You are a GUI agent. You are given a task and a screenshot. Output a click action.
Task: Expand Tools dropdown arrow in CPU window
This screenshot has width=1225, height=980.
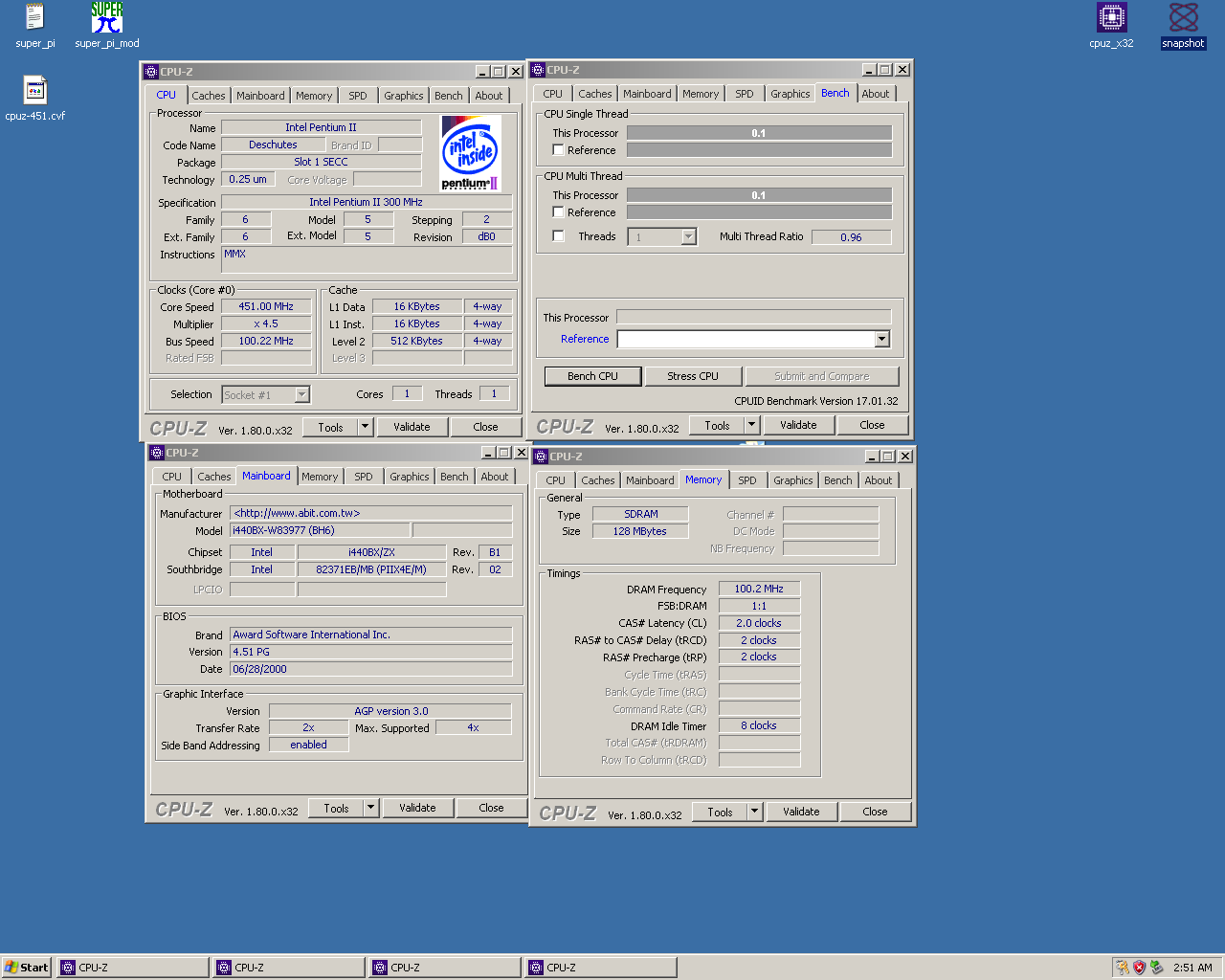point(365,427)
